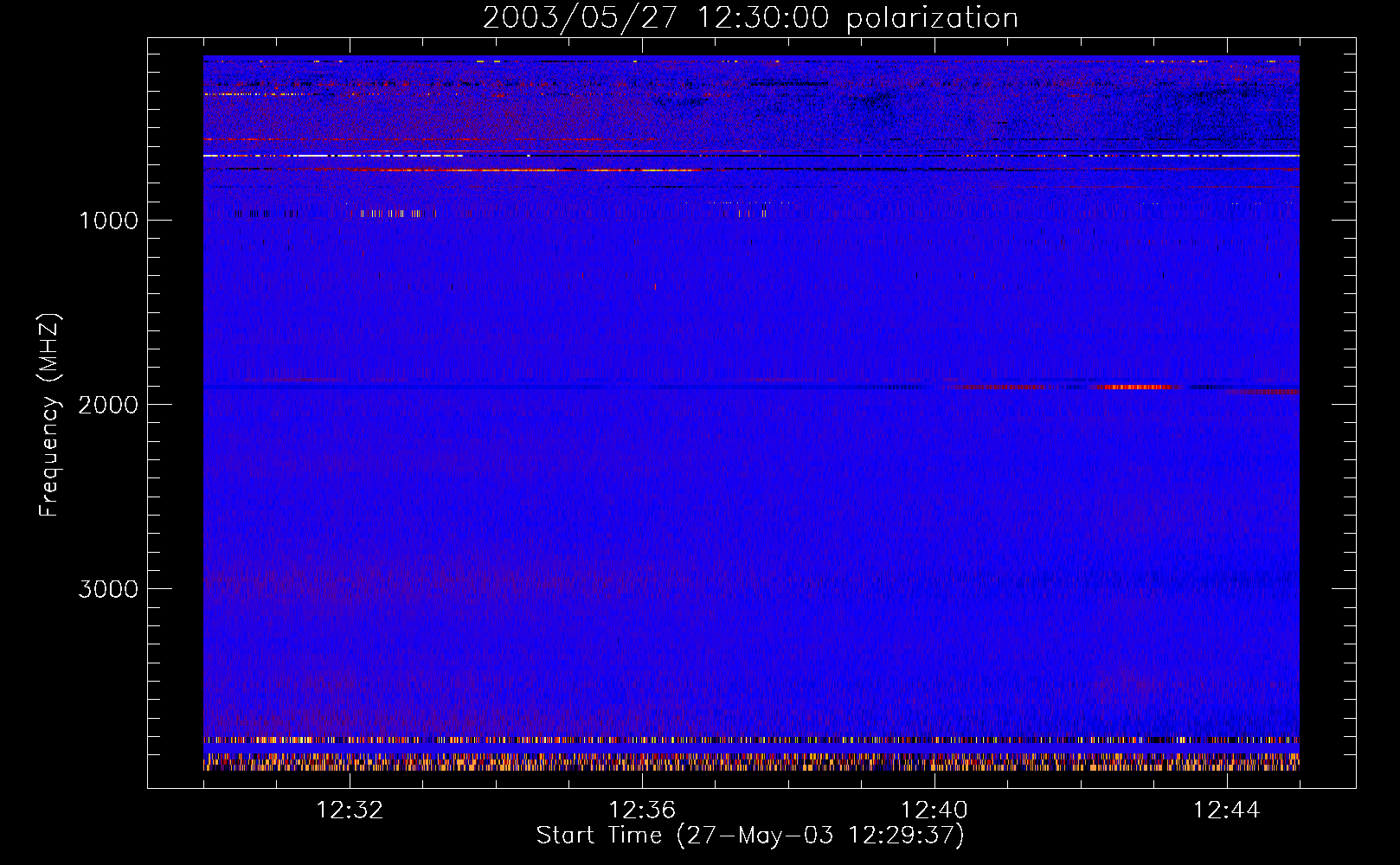Click the 1000 frequency tick label
The height and width of the screenshot is (865, 1400).
[x=108, y=221]
